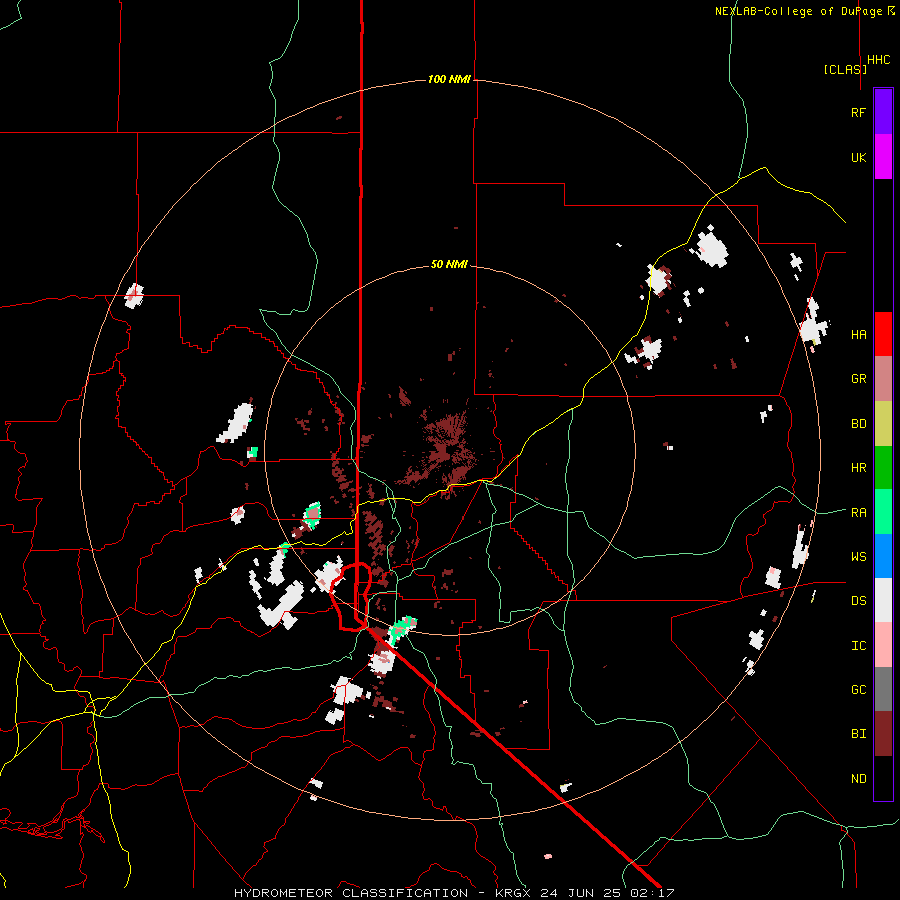The width and height of the screenshot is (900, 900).
Task: Pick the RA light-green legend swatch
Action: (883, 512)
